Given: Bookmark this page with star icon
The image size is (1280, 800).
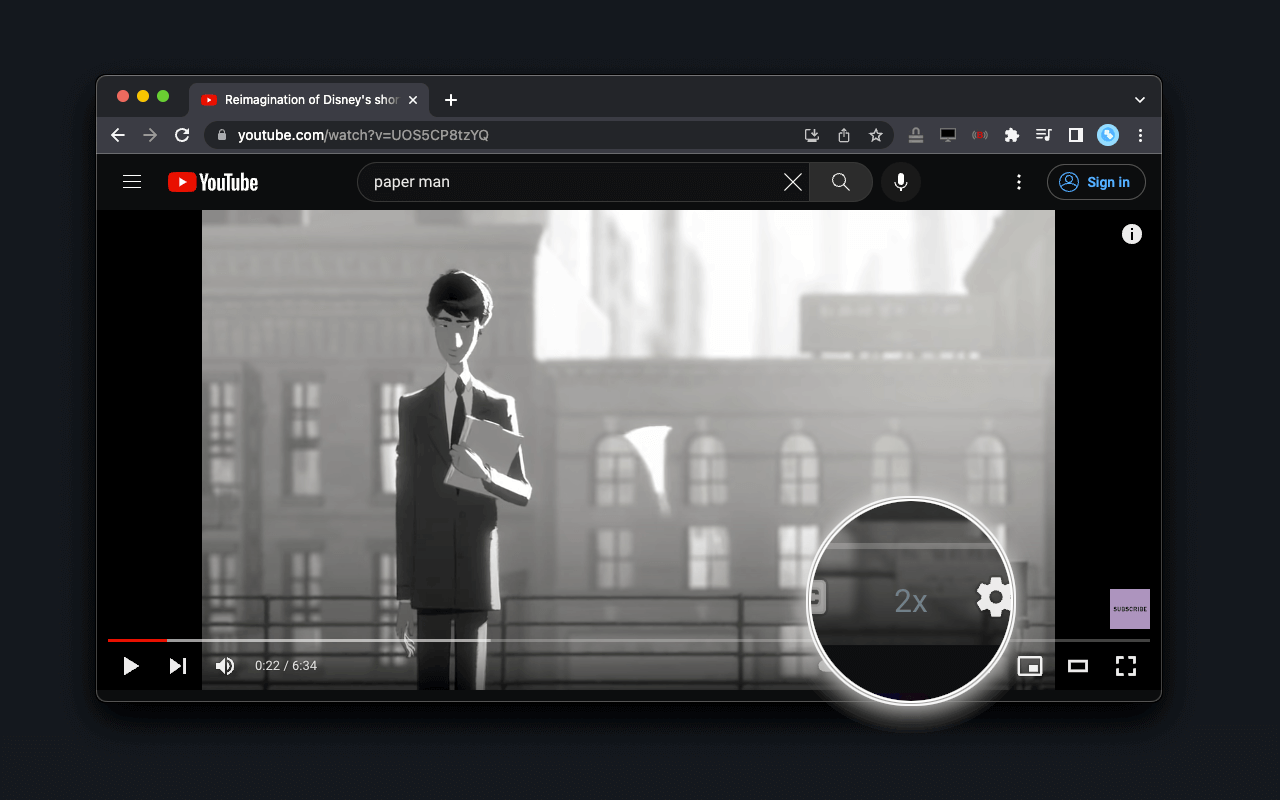Looking at the screenshot, I should pyautogui.click(x=876, y=135).
